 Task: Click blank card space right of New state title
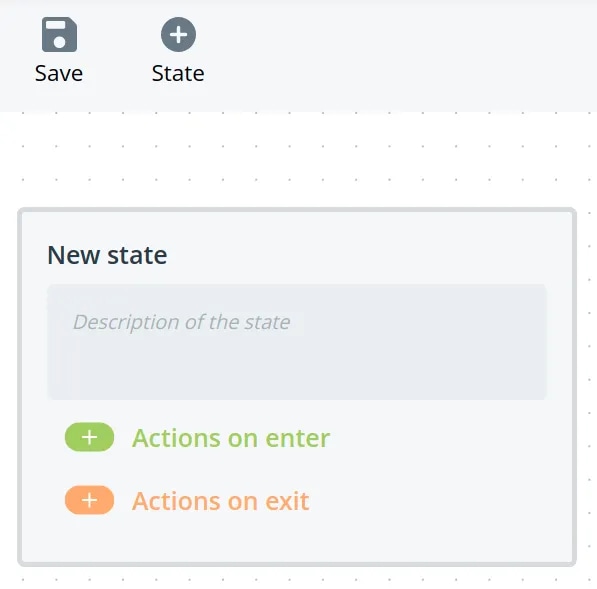tap(366, 255)
